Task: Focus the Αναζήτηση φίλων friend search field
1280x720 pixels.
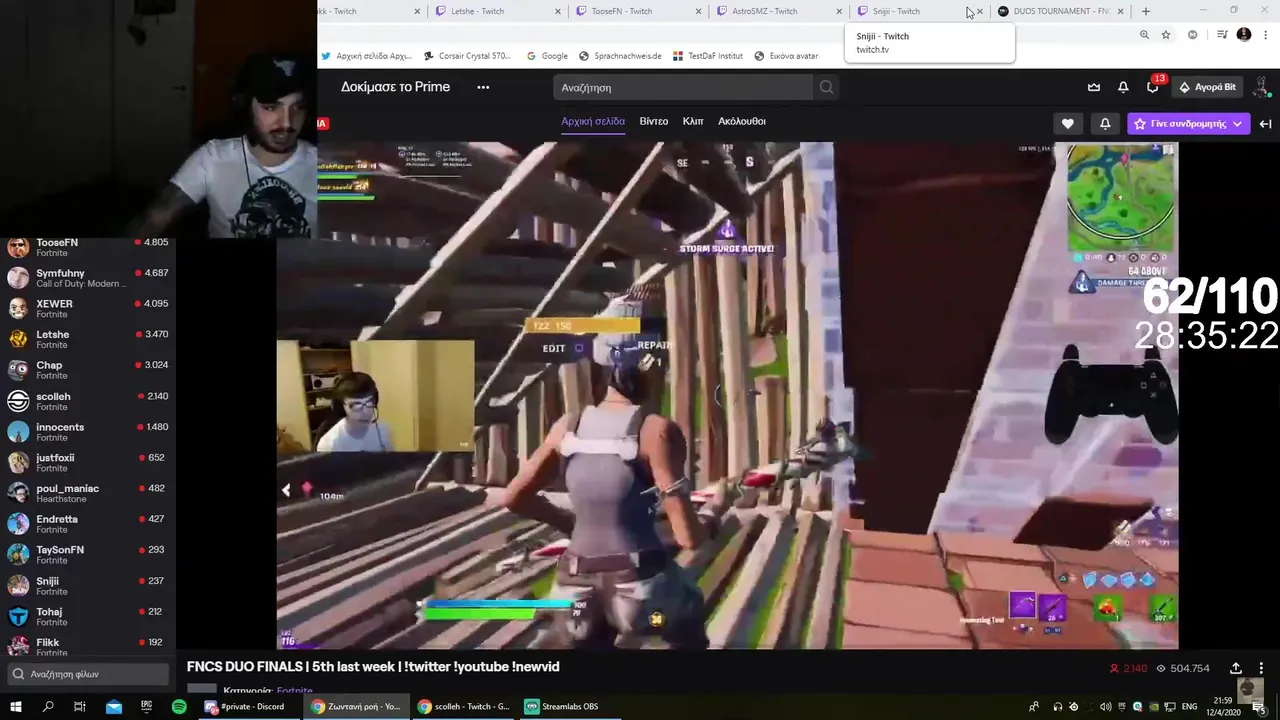Action: [88, 674]
